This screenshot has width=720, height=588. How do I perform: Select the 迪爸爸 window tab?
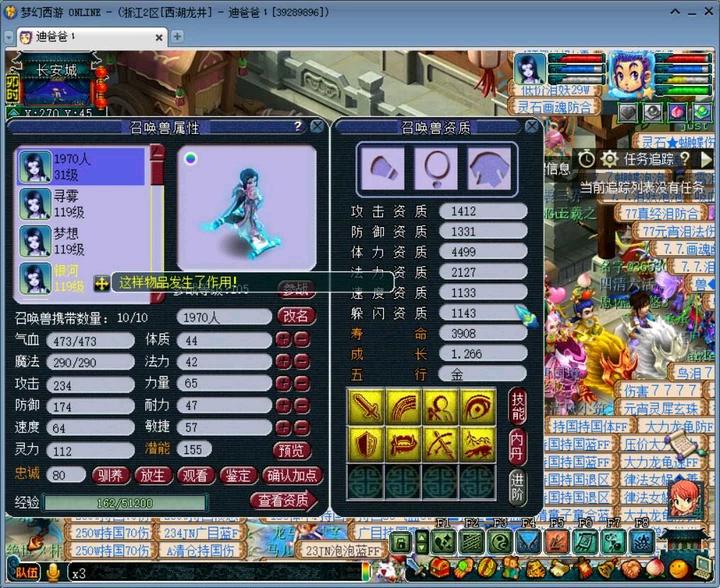pos(92,37)
